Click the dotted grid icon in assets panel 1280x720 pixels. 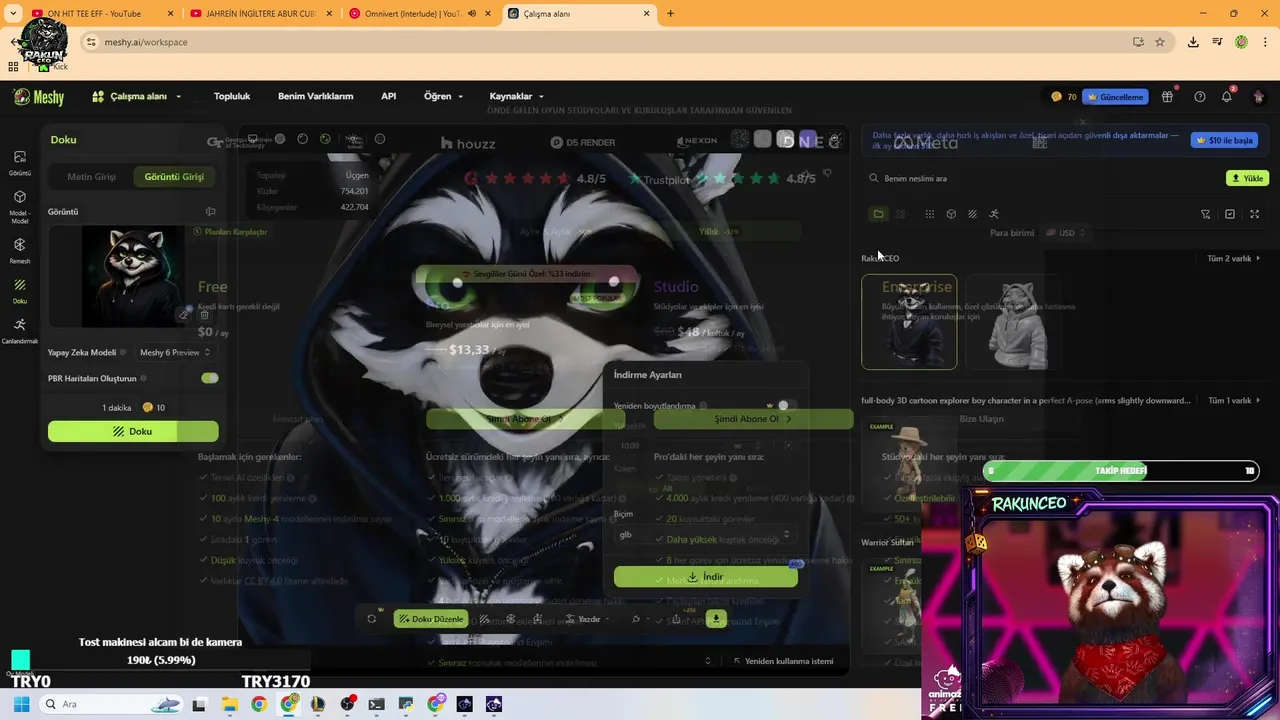click(x=930, y=214)
